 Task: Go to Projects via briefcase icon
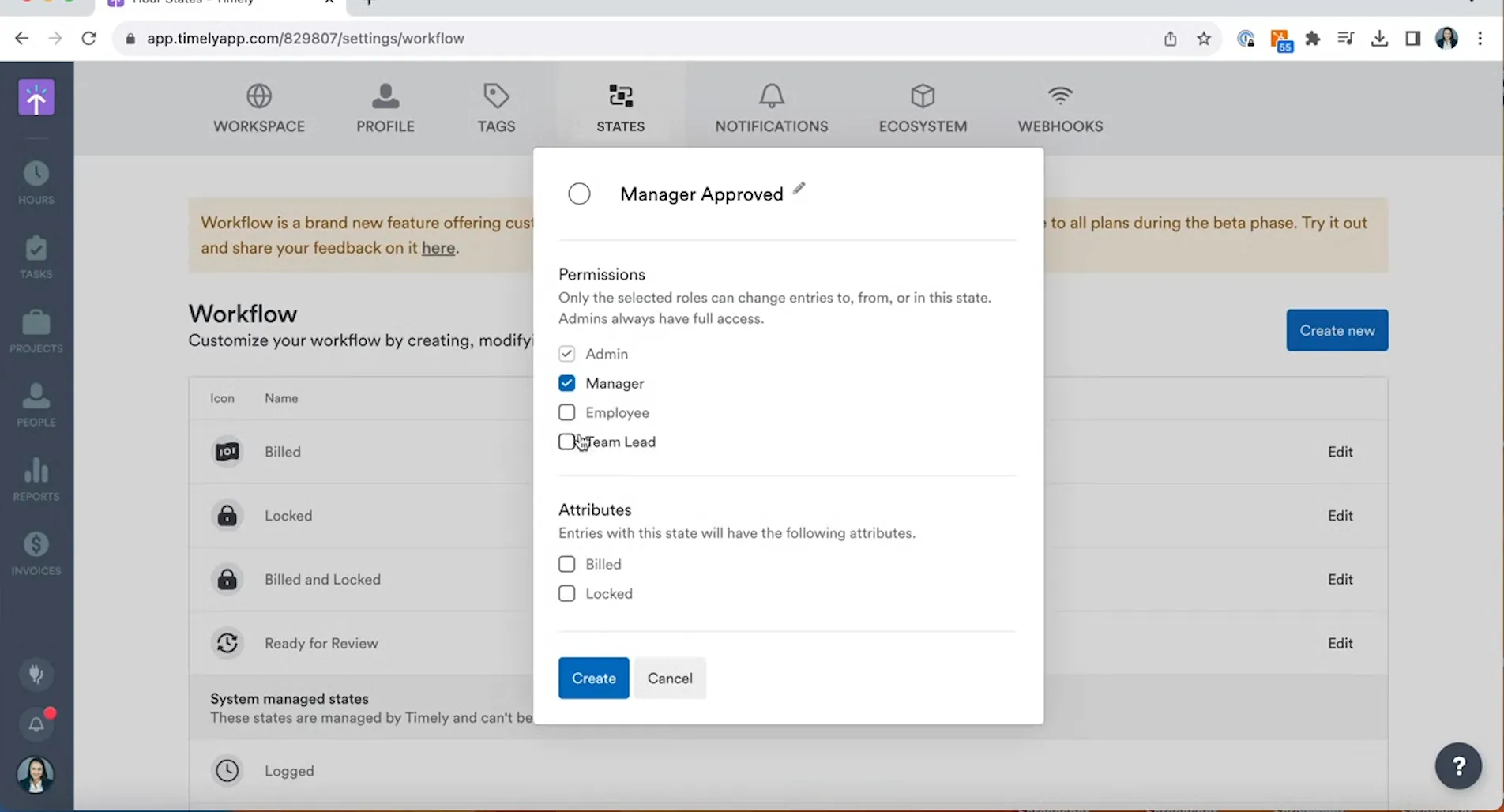point(36,331)
